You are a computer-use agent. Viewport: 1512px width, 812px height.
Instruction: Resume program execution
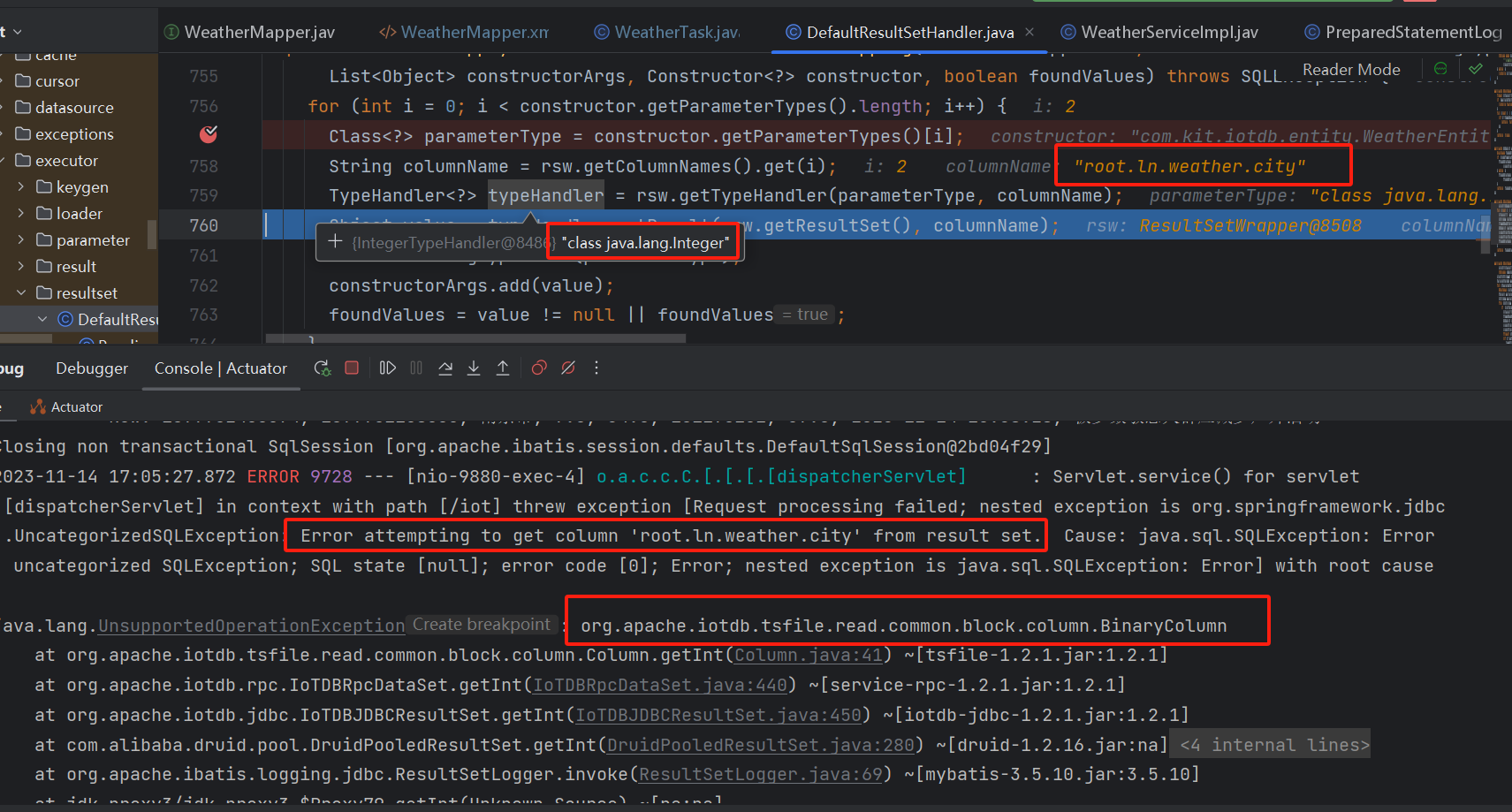coord(387,368)
